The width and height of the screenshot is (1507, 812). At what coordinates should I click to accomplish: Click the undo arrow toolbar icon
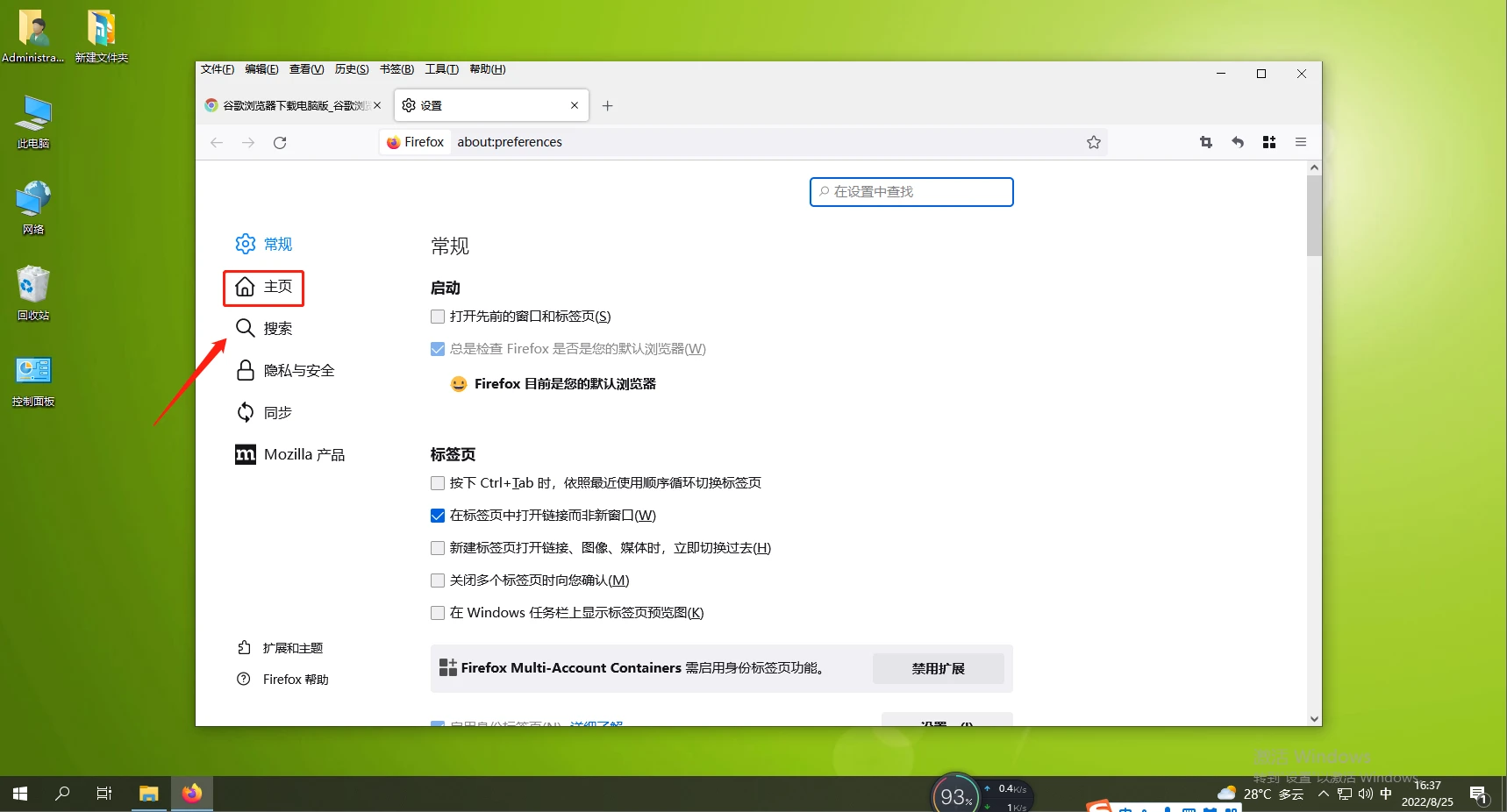pyautogui.click(x=1238, y=142)
